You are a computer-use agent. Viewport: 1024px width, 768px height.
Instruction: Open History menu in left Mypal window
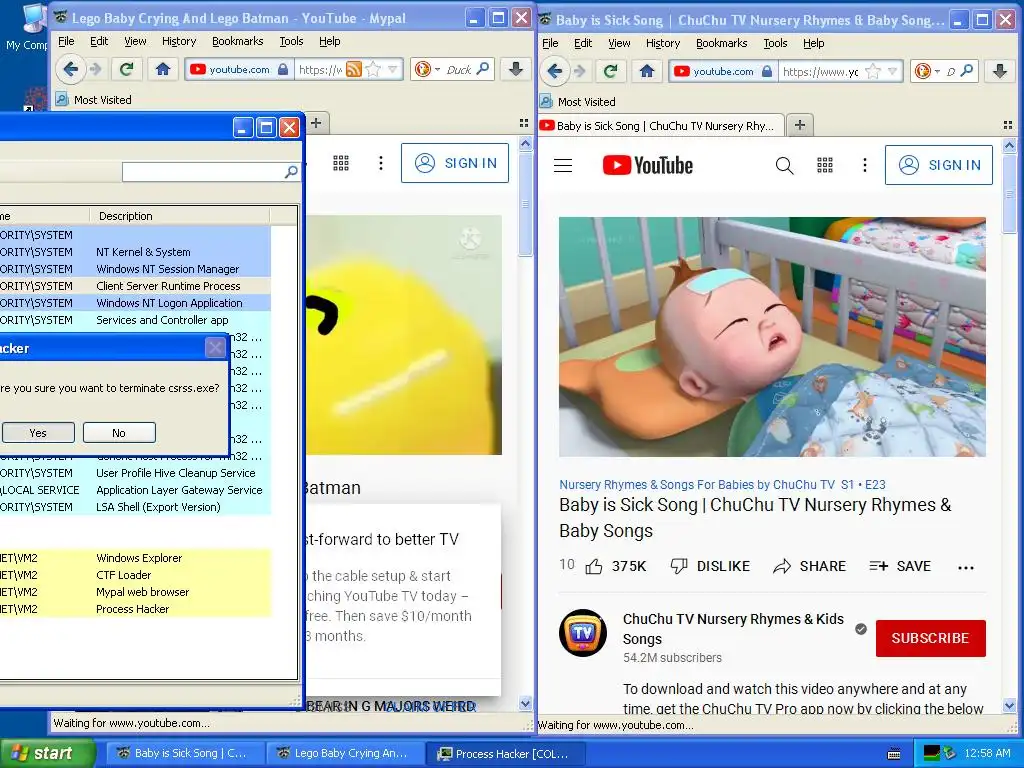pyautogui.click(x=178, y=41)
